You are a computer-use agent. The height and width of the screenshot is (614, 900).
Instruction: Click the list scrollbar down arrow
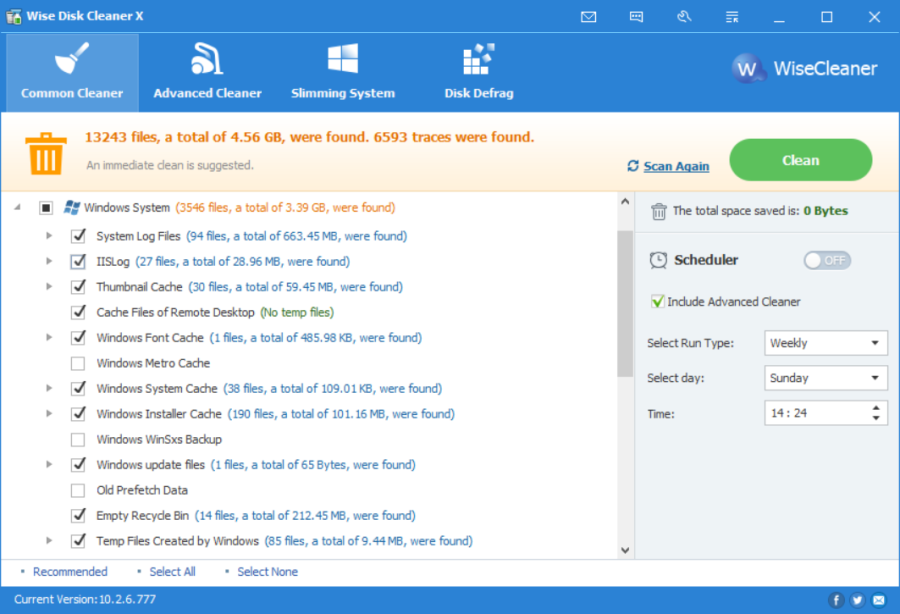625,550
